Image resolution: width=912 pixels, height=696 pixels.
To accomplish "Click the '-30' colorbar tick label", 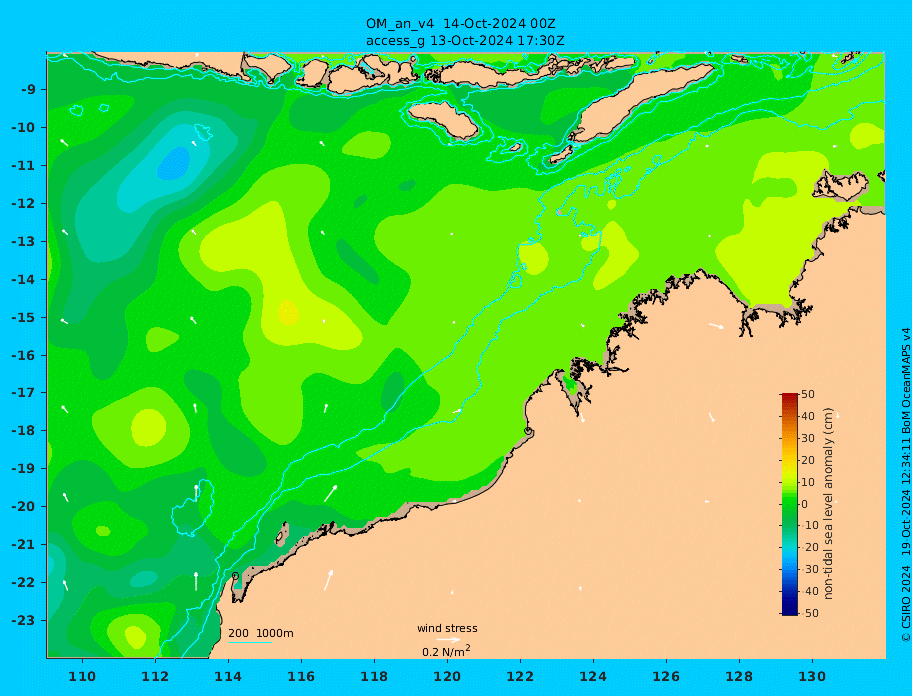I will pos(808,569).
